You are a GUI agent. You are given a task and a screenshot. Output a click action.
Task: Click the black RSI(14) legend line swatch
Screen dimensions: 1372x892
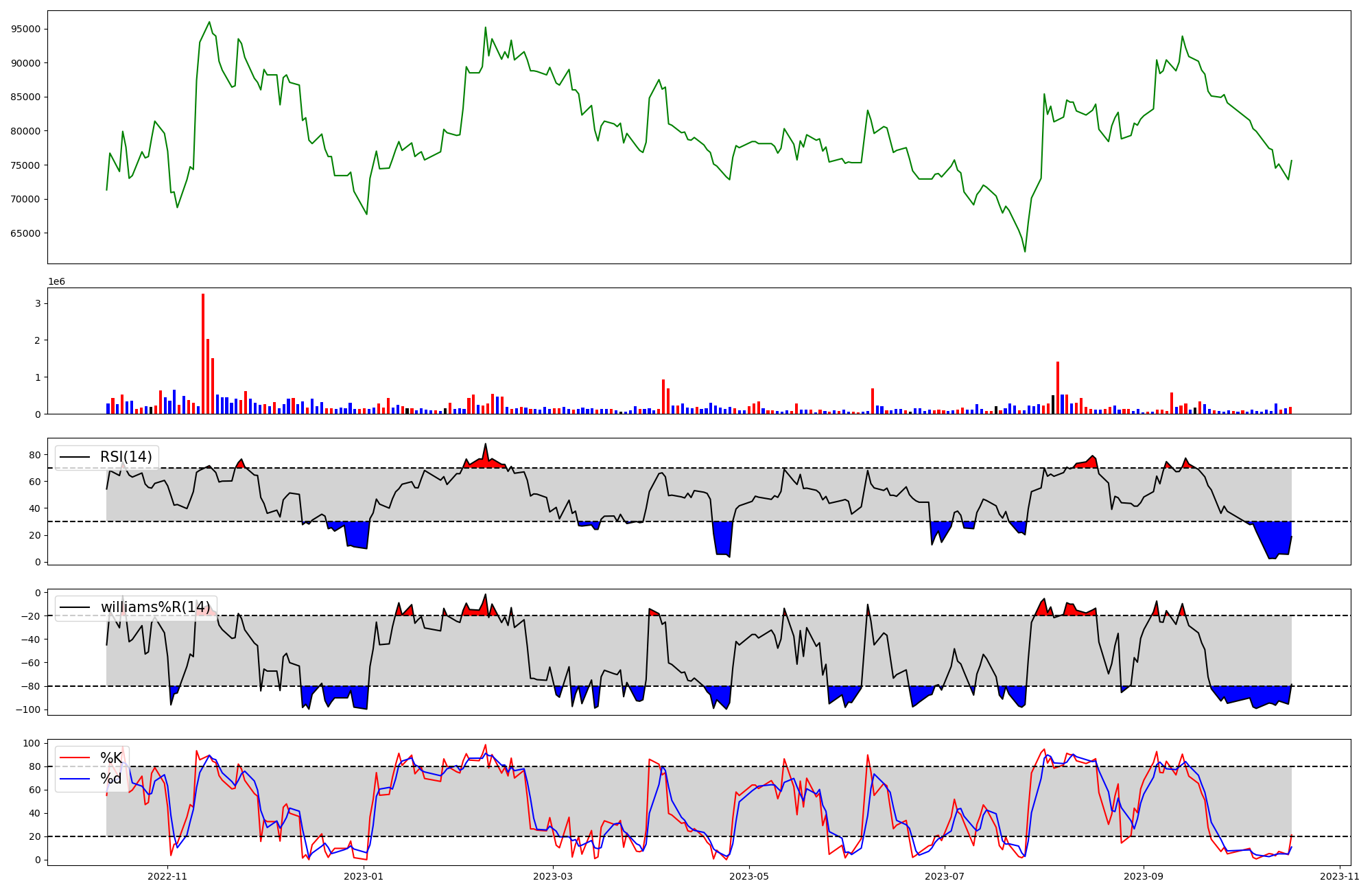75,457
